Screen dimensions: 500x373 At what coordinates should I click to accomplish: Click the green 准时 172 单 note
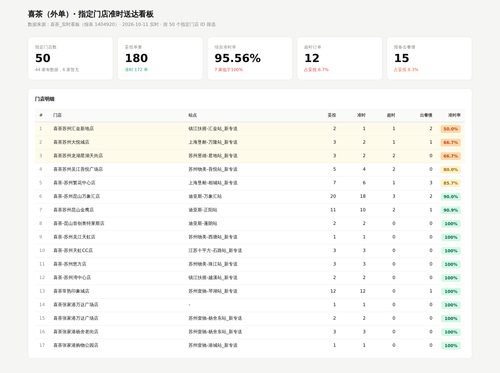coord(136,70)
